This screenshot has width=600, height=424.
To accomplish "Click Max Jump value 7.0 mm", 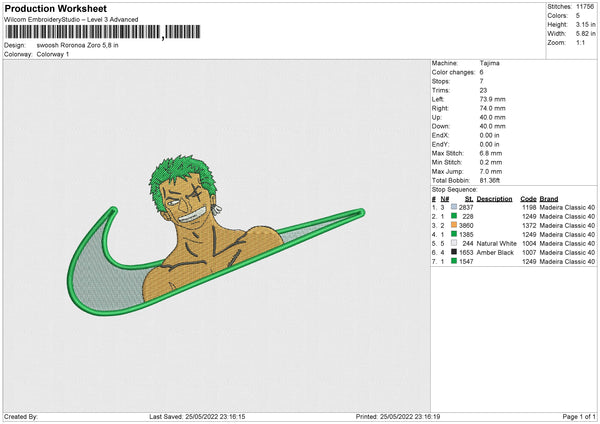I will [491, 172].
